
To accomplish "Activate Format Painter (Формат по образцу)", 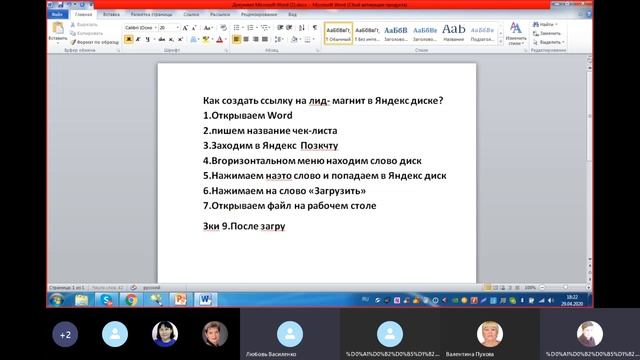I will 94,42.
